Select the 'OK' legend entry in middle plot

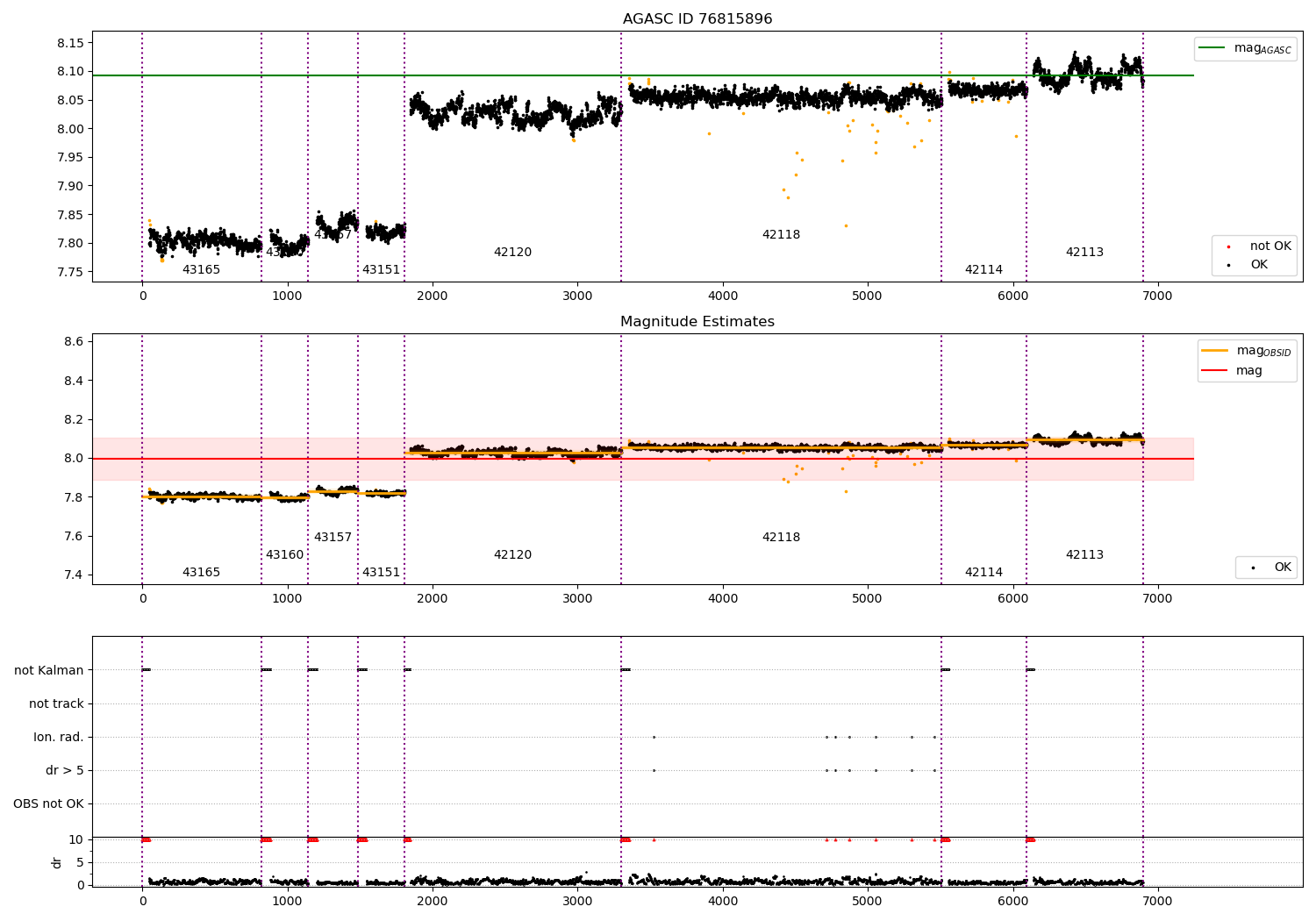pyautogui.click(x=1283, y=568)
